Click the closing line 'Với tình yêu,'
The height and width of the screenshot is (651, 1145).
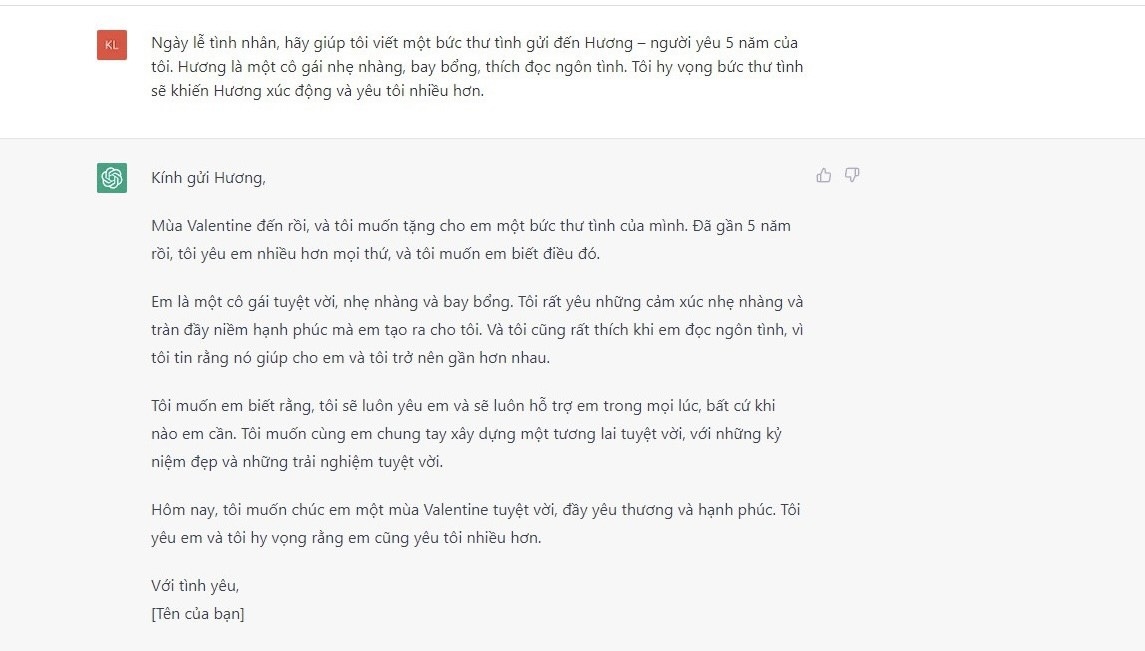point(195,585)
